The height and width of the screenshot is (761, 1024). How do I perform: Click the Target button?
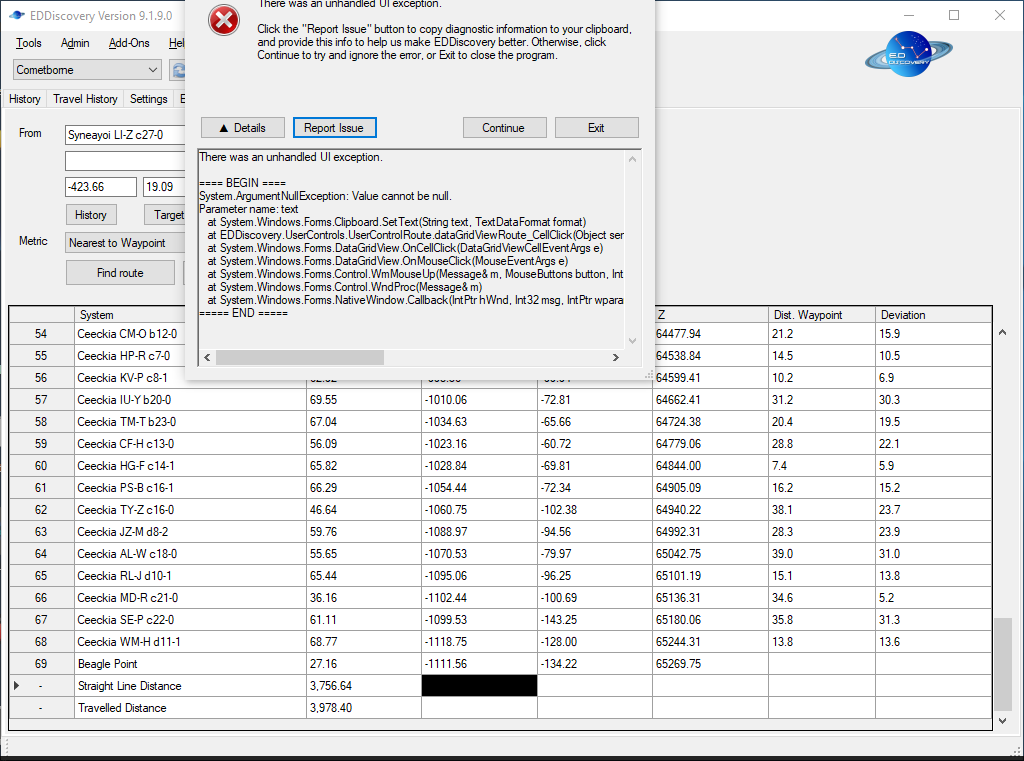pos(168,214)
